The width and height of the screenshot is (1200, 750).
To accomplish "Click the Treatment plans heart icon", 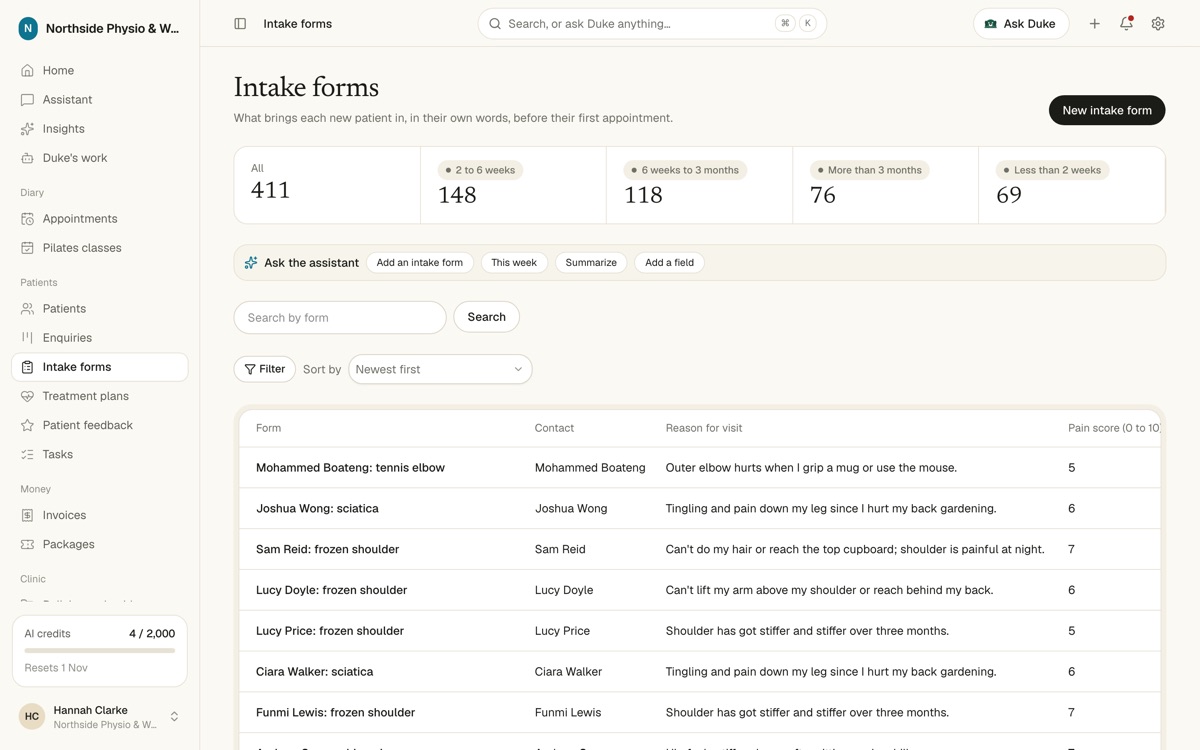I will click(27, 396).
